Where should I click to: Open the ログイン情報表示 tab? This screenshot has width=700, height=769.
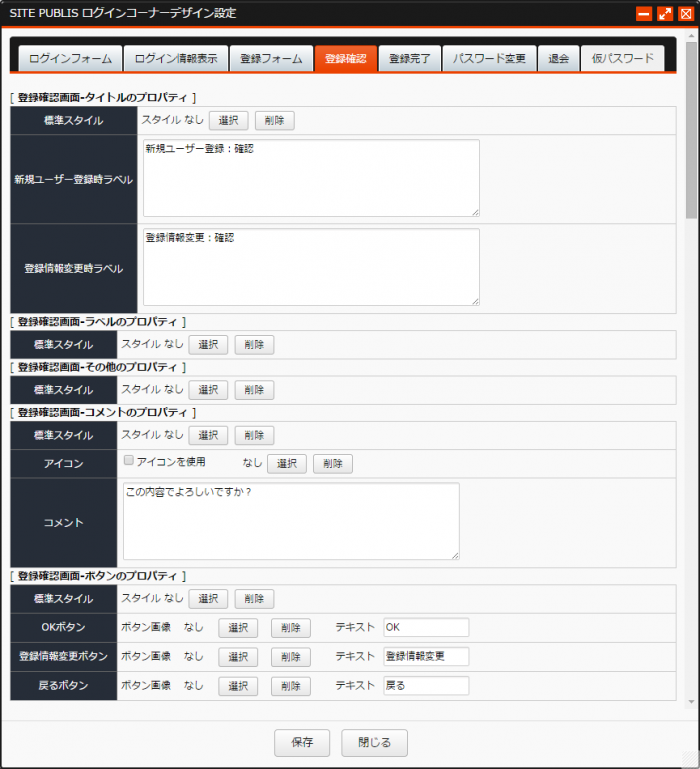click(176, 59)
